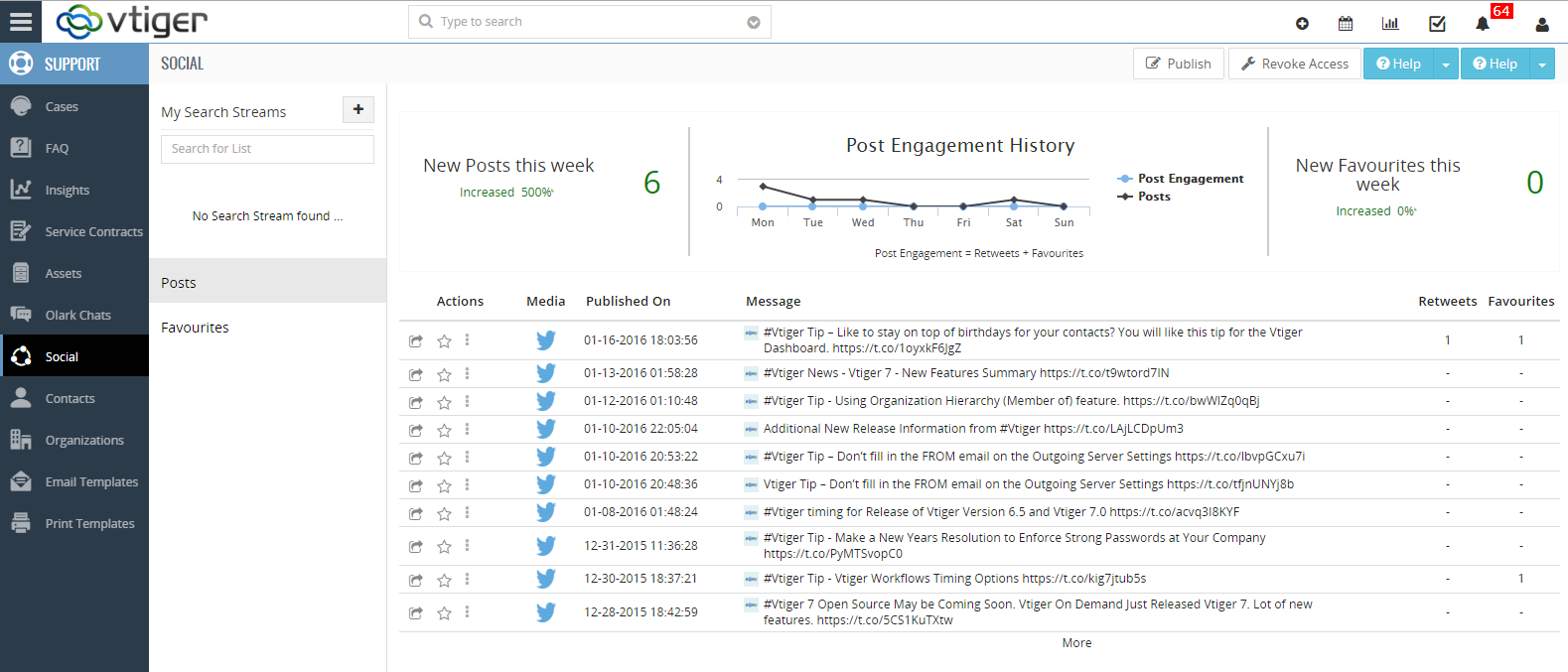Open Email Templates in the sidebar
The height and width of the screenshot is (672, 1568).
coord(74,481)
